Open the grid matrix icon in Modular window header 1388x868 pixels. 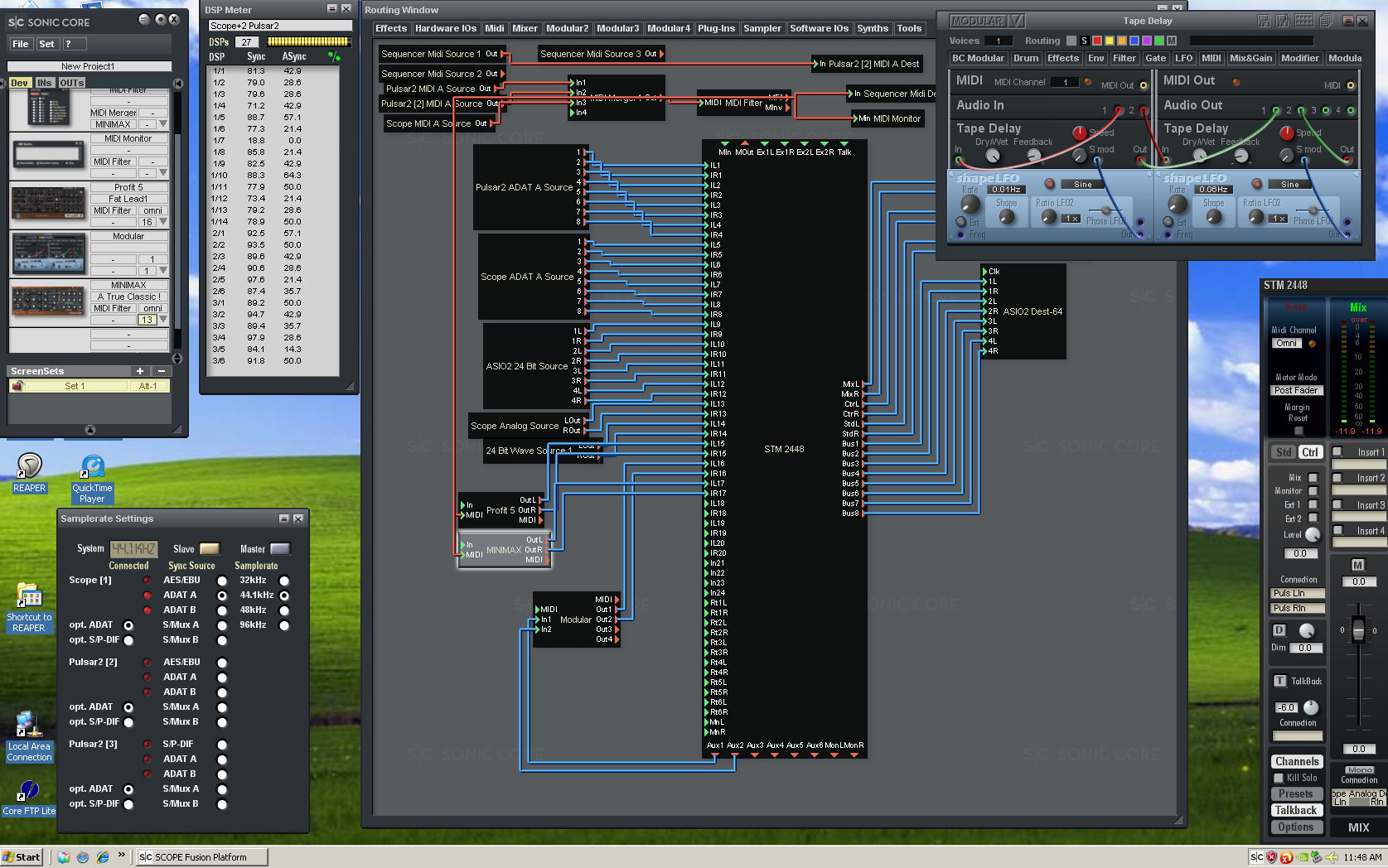(x=1304, y=21)
